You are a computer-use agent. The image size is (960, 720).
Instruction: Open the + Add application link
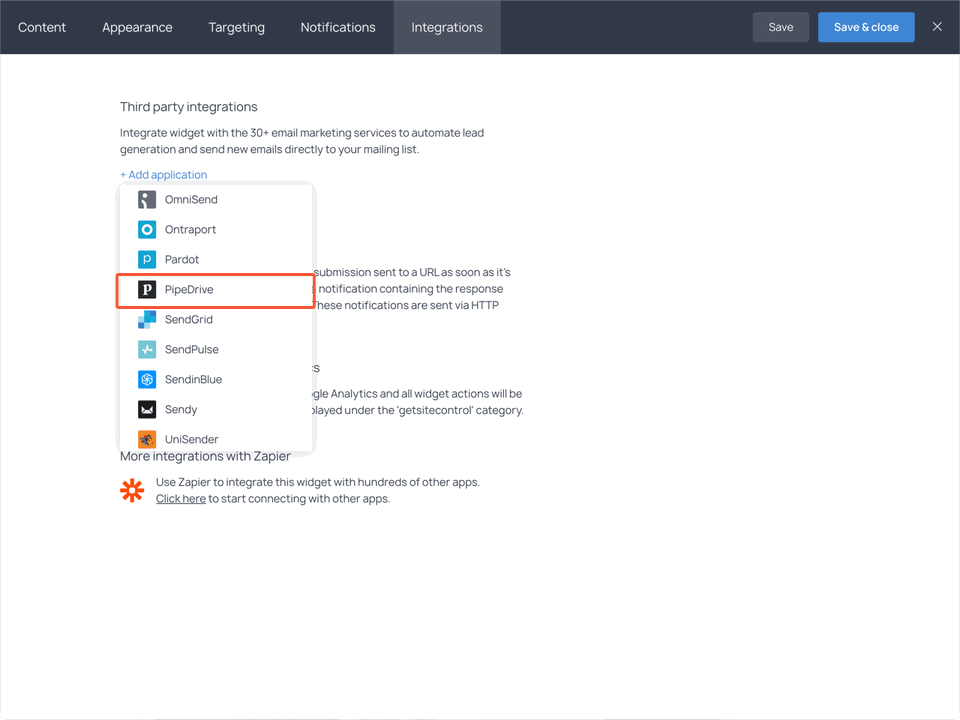(x=163, y=174)
